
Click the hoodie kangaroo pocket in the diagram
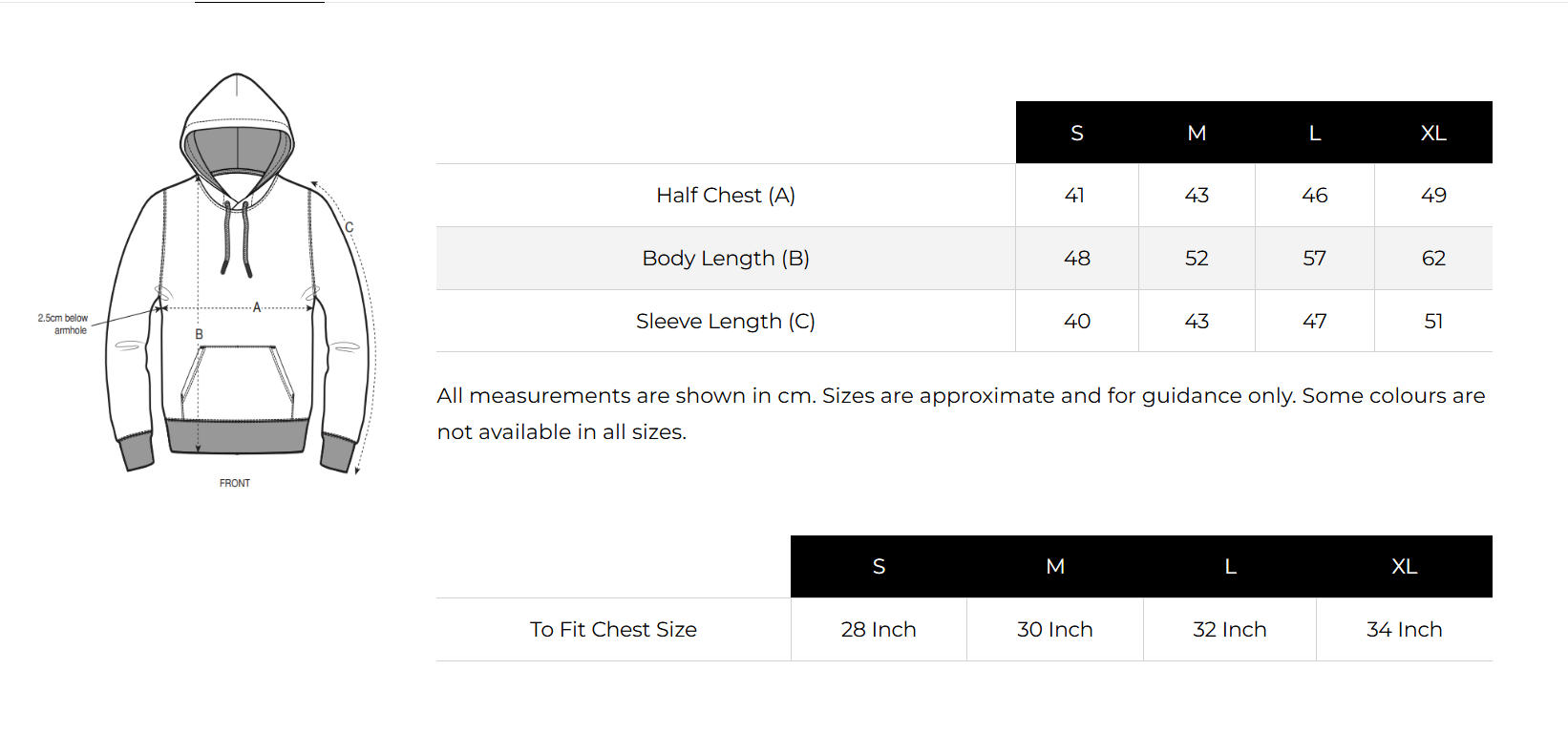pyautogui.click(x=237, y=382)
